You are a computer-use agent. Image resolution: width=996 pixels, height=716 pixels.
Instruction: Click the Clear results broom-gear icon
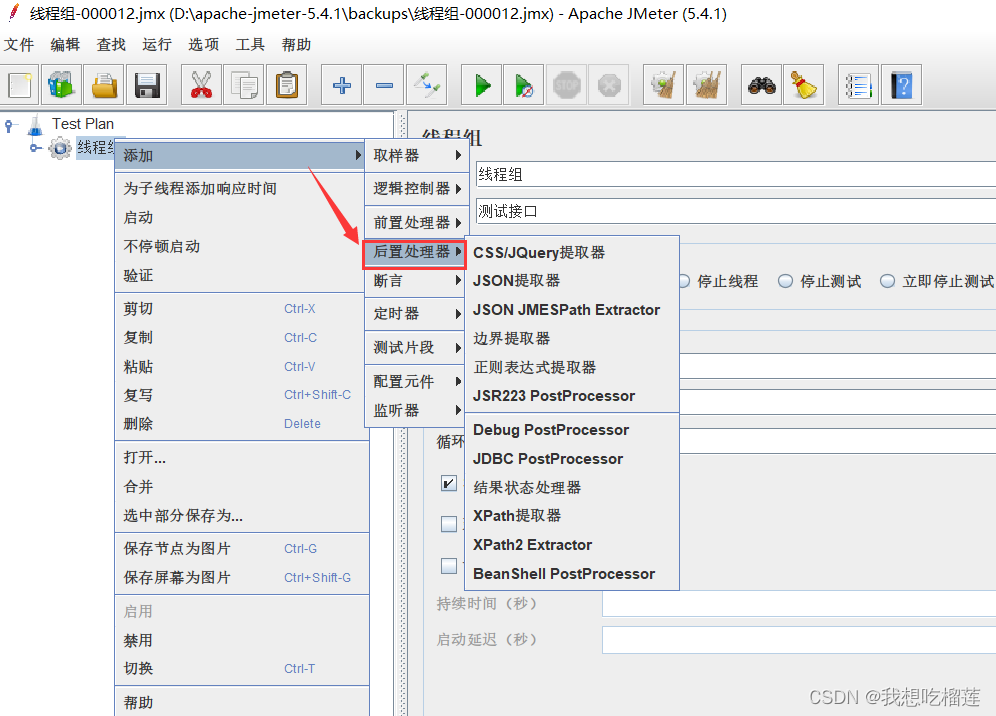664,84
